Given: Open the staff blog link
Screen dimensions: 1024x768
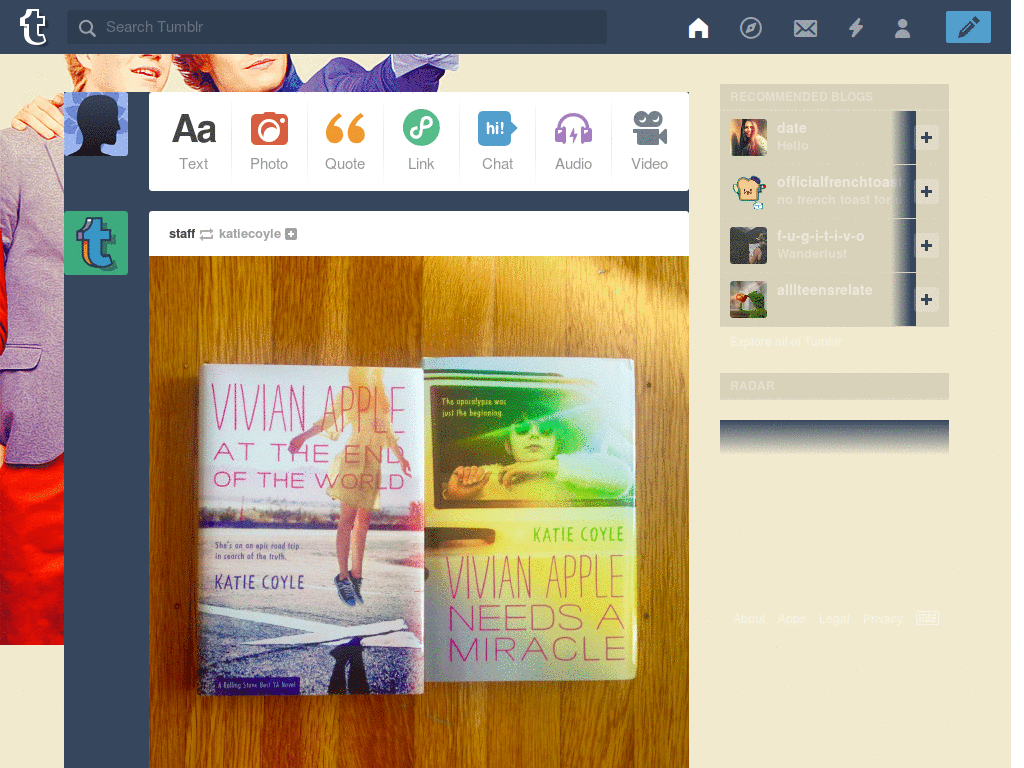Looking at the screenshot, I should click(182, 234).
